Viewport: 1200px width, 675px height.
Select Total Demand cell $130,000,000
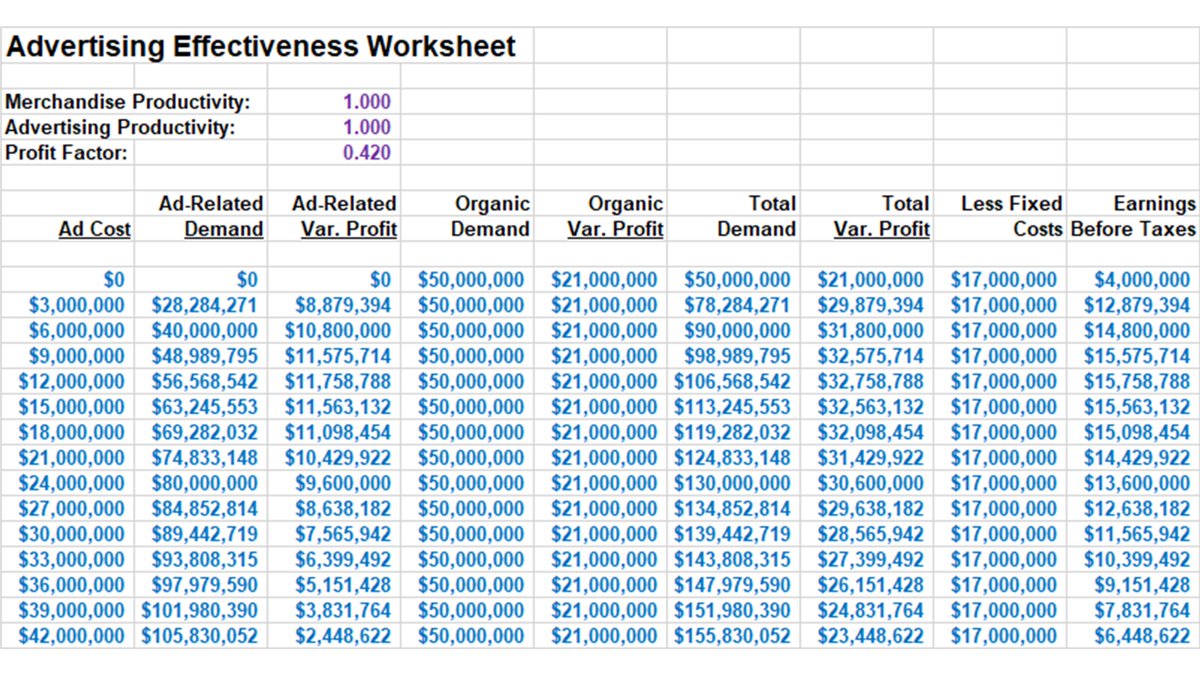click(x=732, y=483)
